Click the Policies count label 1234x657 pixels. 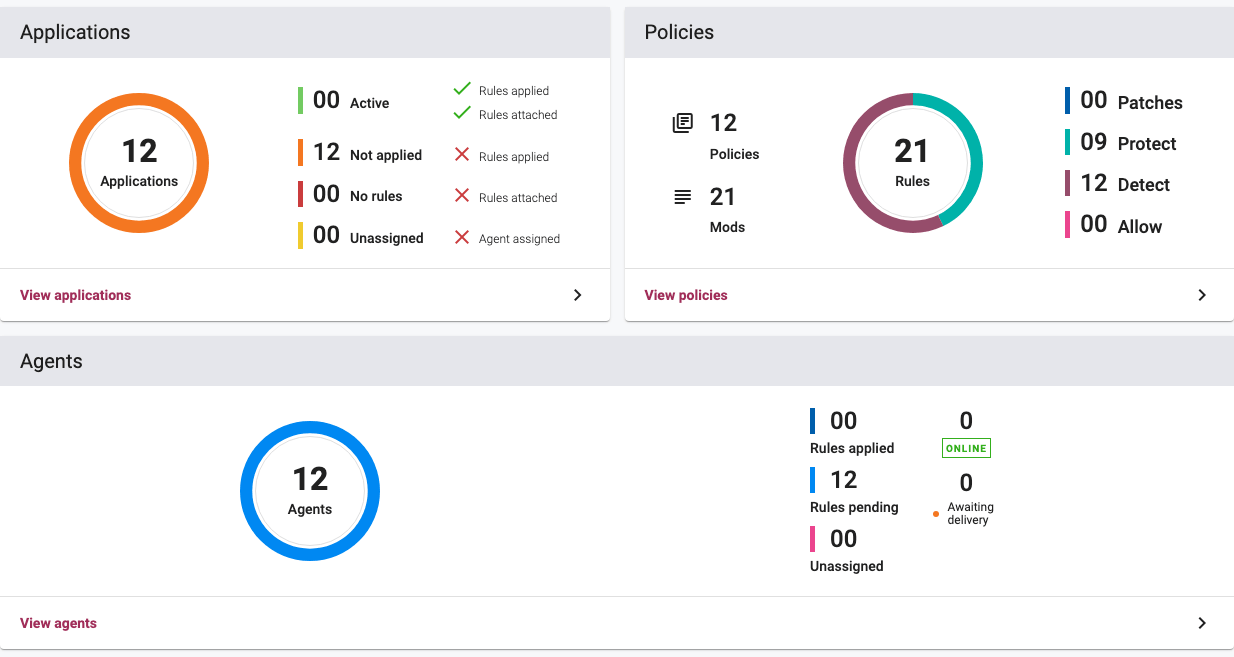click(734, 154)
